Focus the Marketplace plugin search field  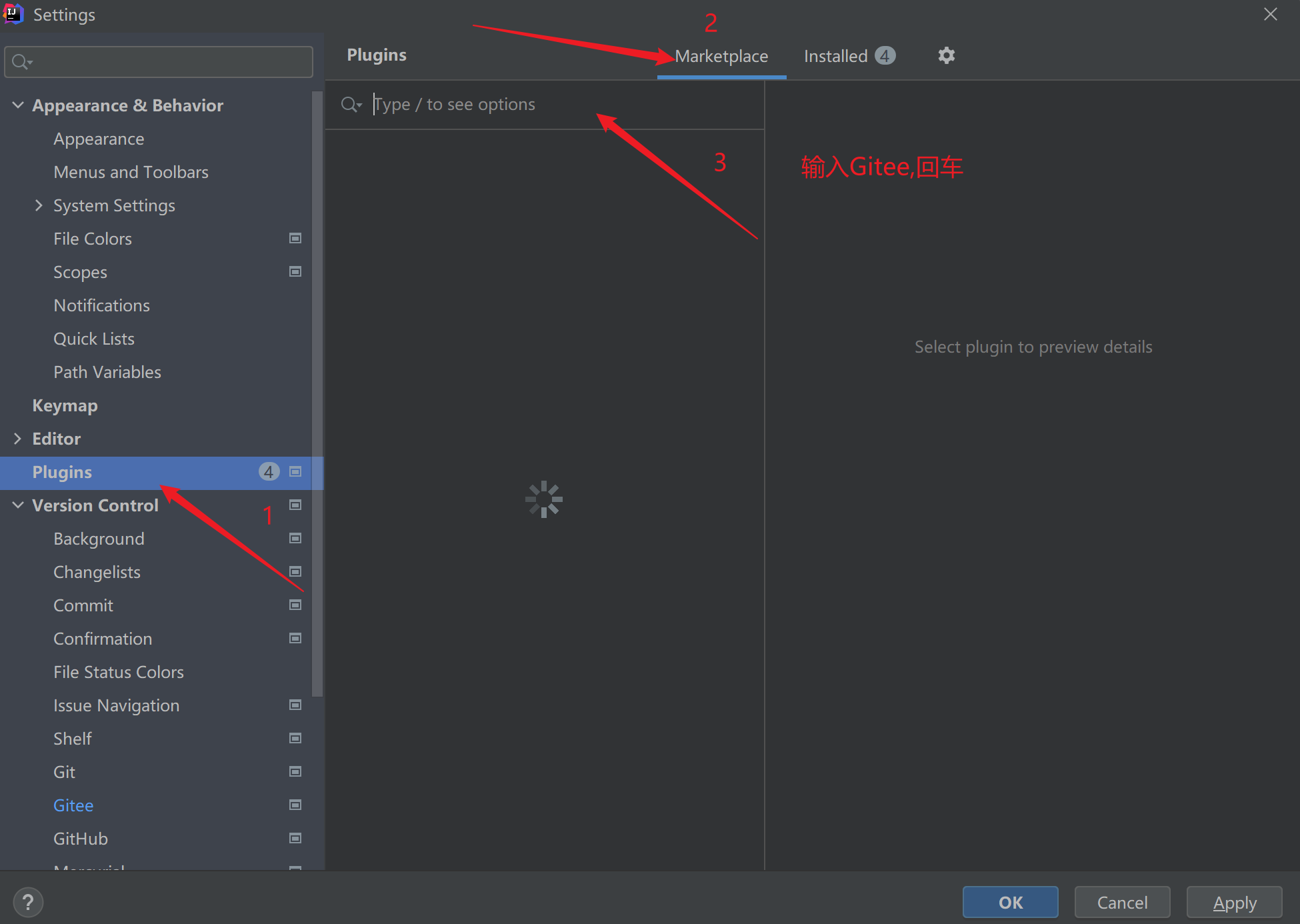(545, 105)
